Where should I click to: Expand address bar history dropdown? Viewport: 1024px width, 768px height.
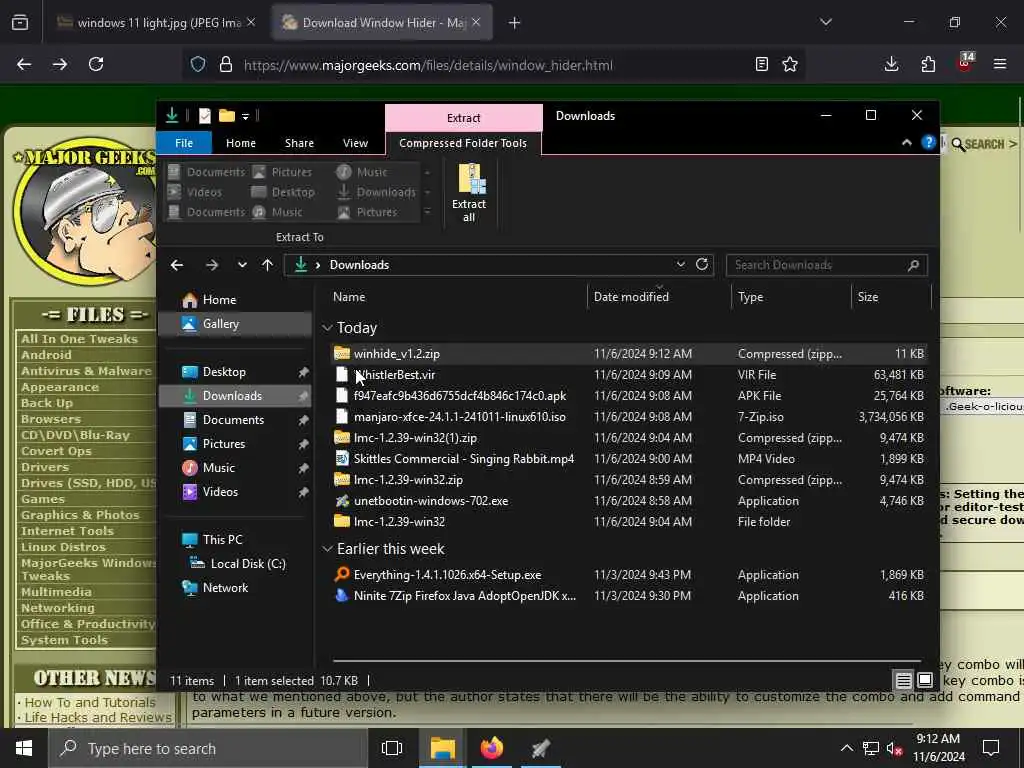click(680, 264)
